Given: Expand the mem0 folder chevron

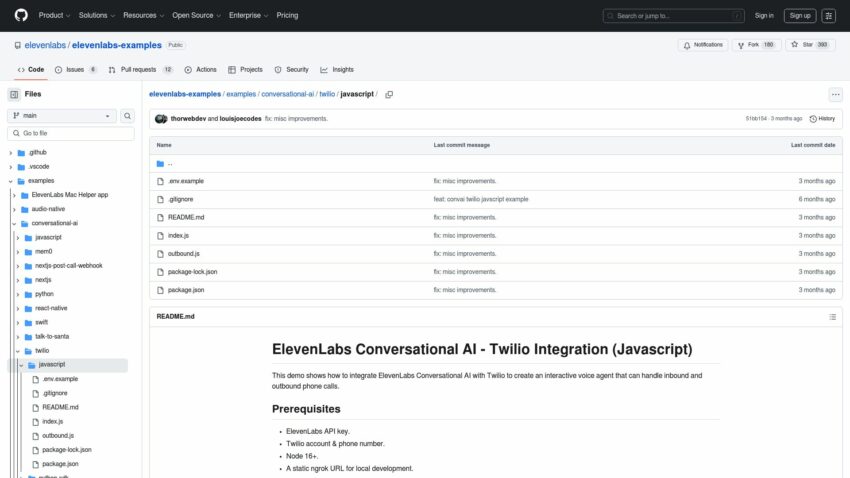Looking at the screenshot, I should 18,252.
